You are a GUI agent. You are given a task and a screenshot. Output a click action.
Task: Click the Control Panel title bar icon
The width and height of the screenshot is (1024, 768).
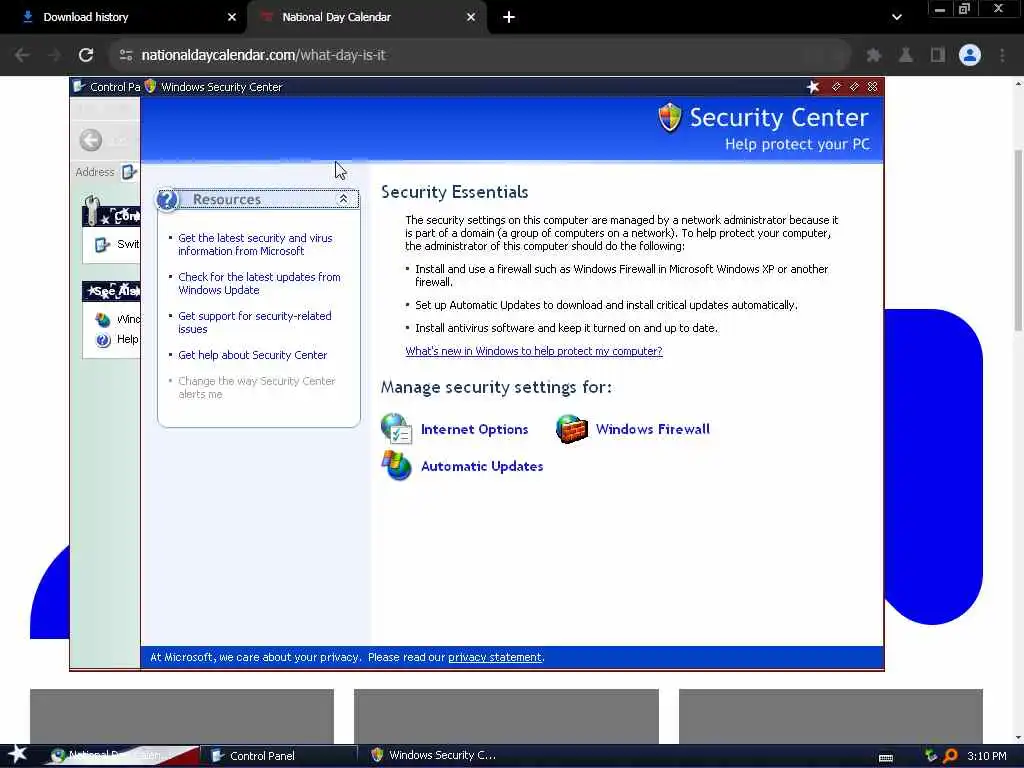[79, 86]
